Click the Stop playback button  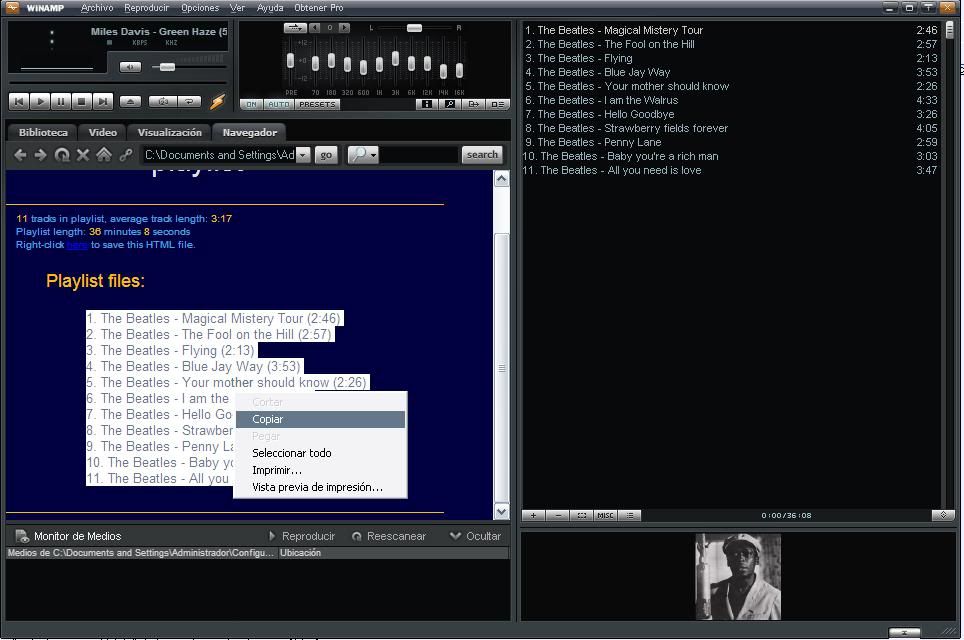click(81, 102)
